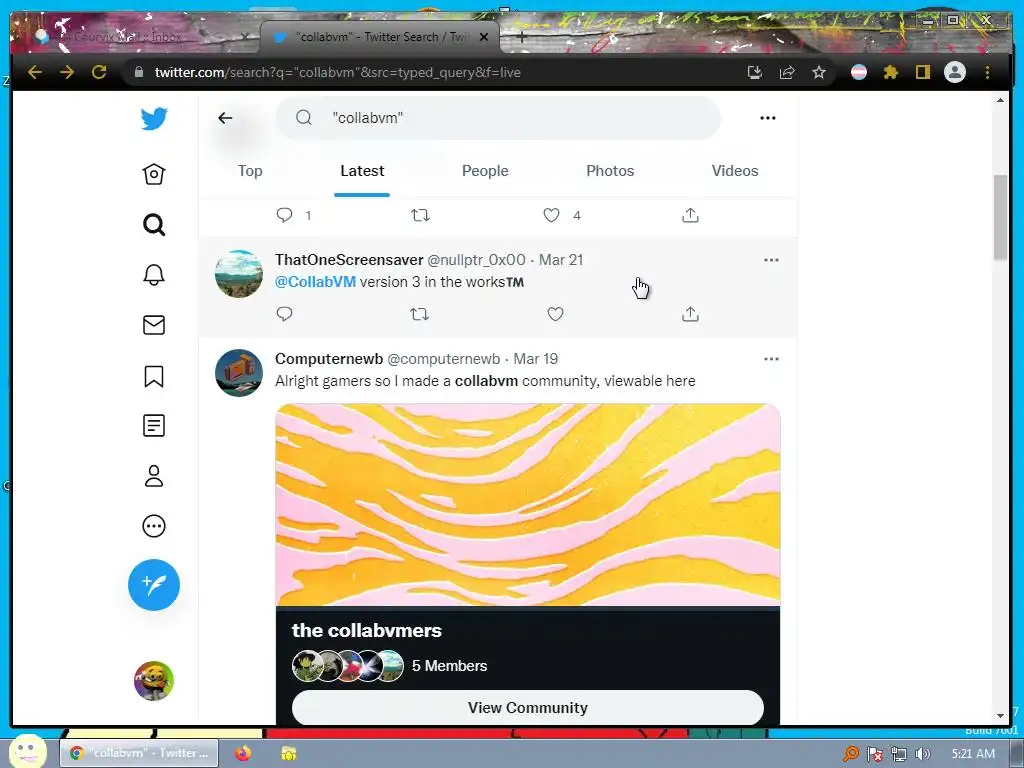1024x768 pixels.
Task: Click the blue compose Tweet button
Action: (x=154, y=584)
